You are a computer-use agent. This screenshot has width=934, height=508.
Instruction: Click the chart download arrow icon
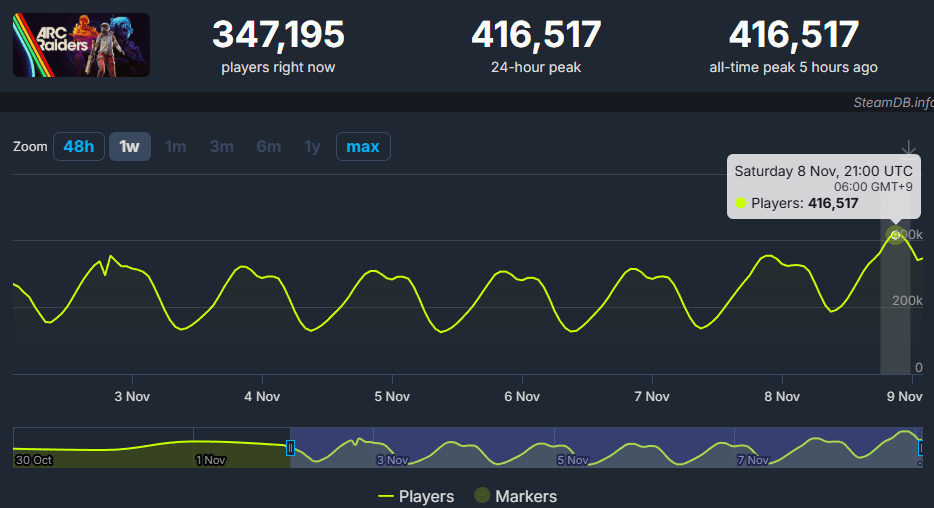(908, 148)
